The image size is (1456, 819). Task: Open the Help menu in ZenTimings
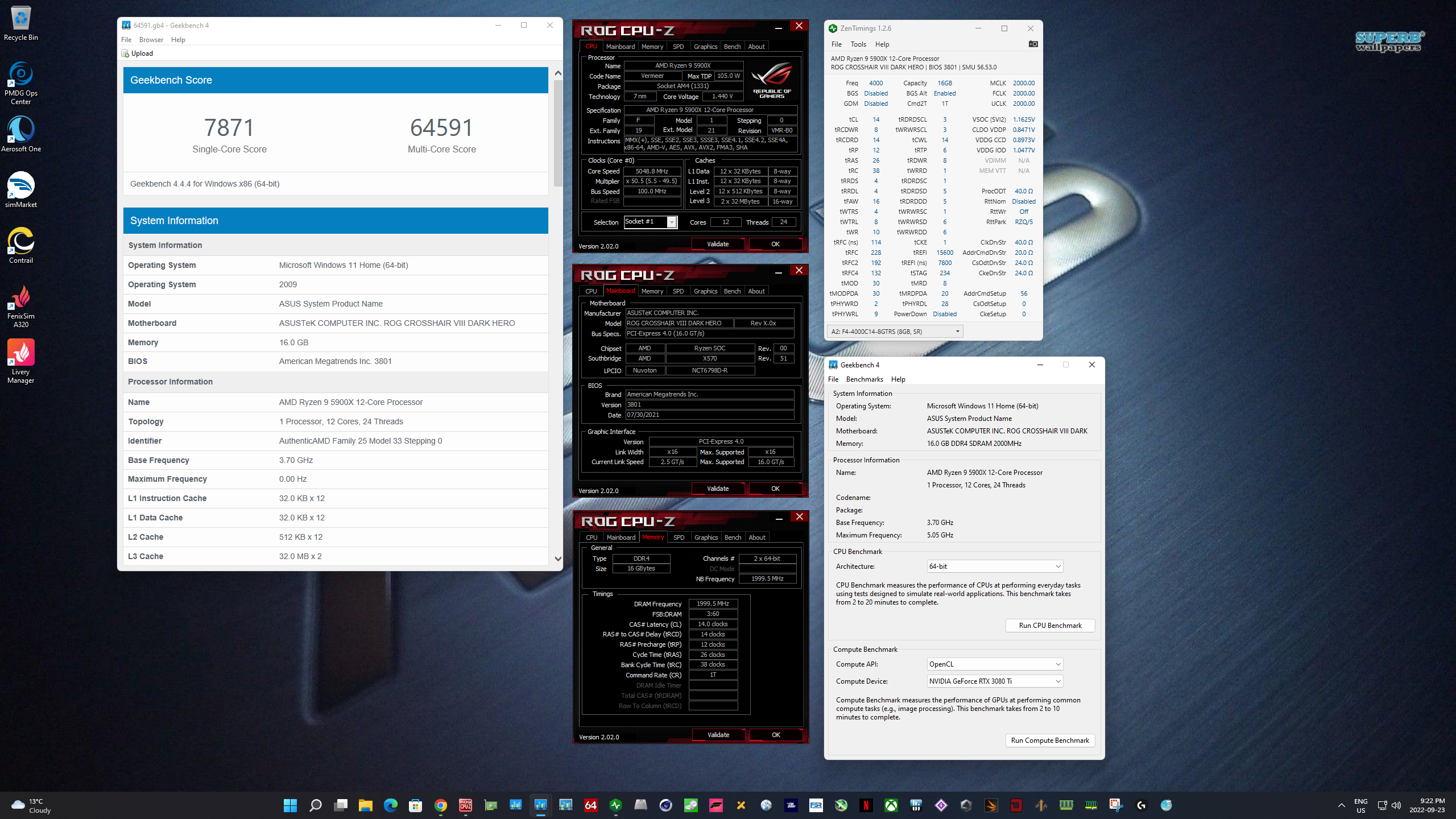tap(882, 44)
